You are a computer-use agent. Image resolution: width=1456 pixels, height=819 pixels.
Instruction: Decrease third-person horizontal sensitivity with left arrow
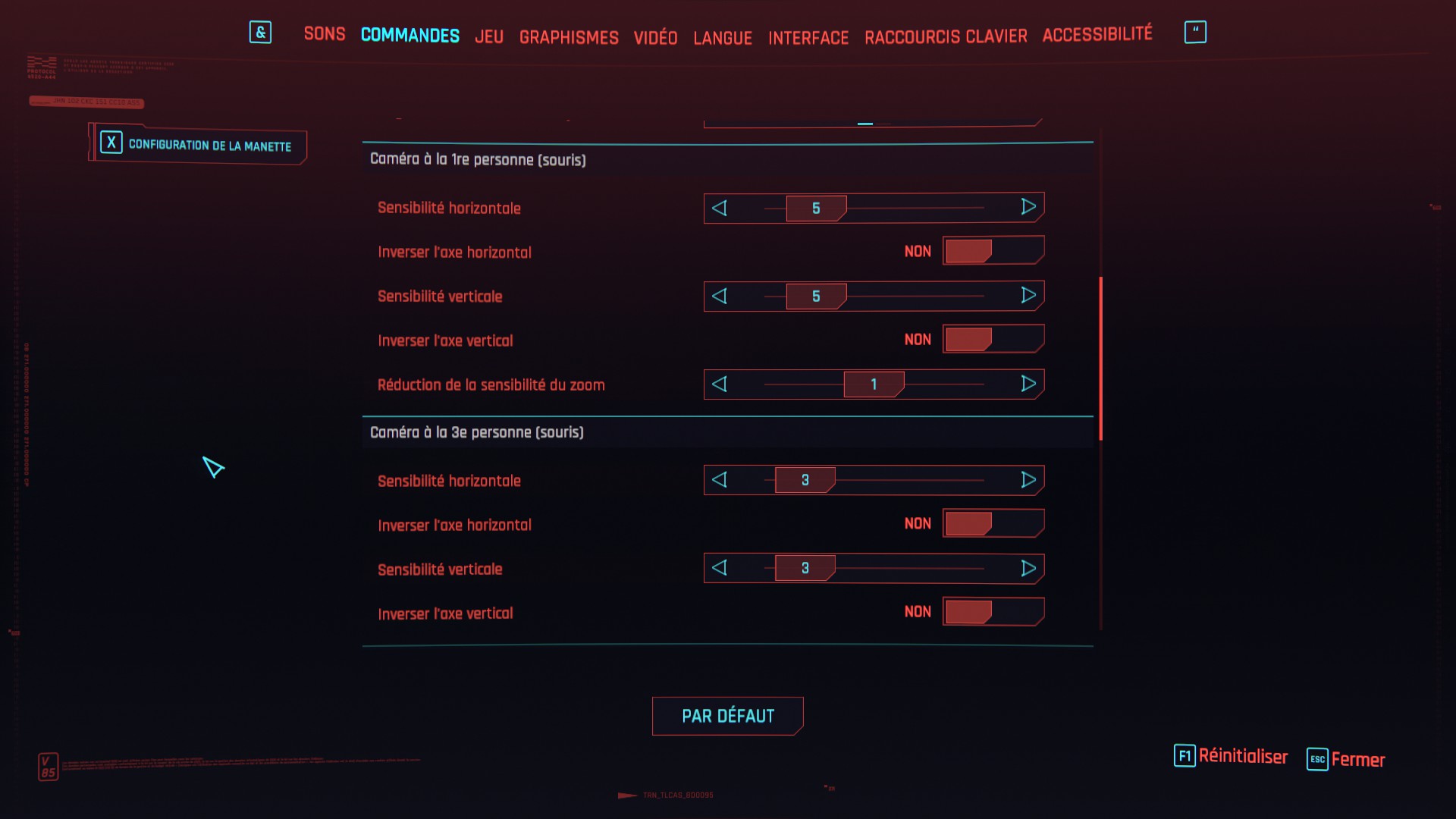click(720, 480)
